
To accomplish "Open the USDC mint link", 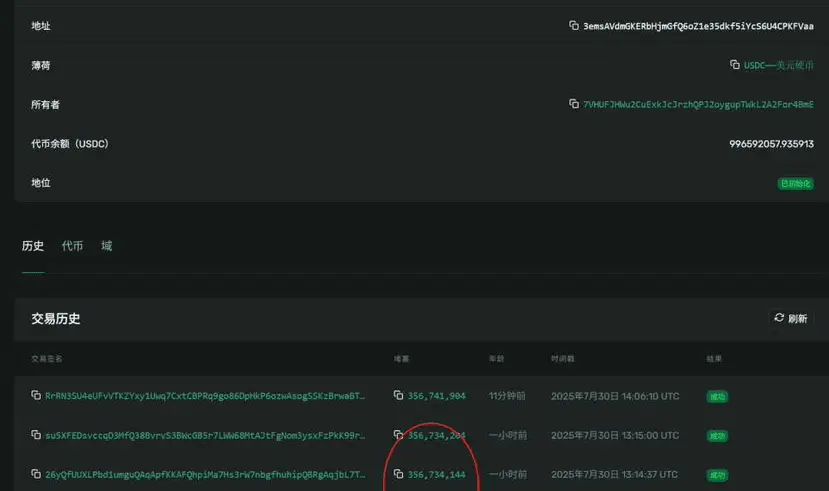I will pyautogui.click(x=779, y=65).
